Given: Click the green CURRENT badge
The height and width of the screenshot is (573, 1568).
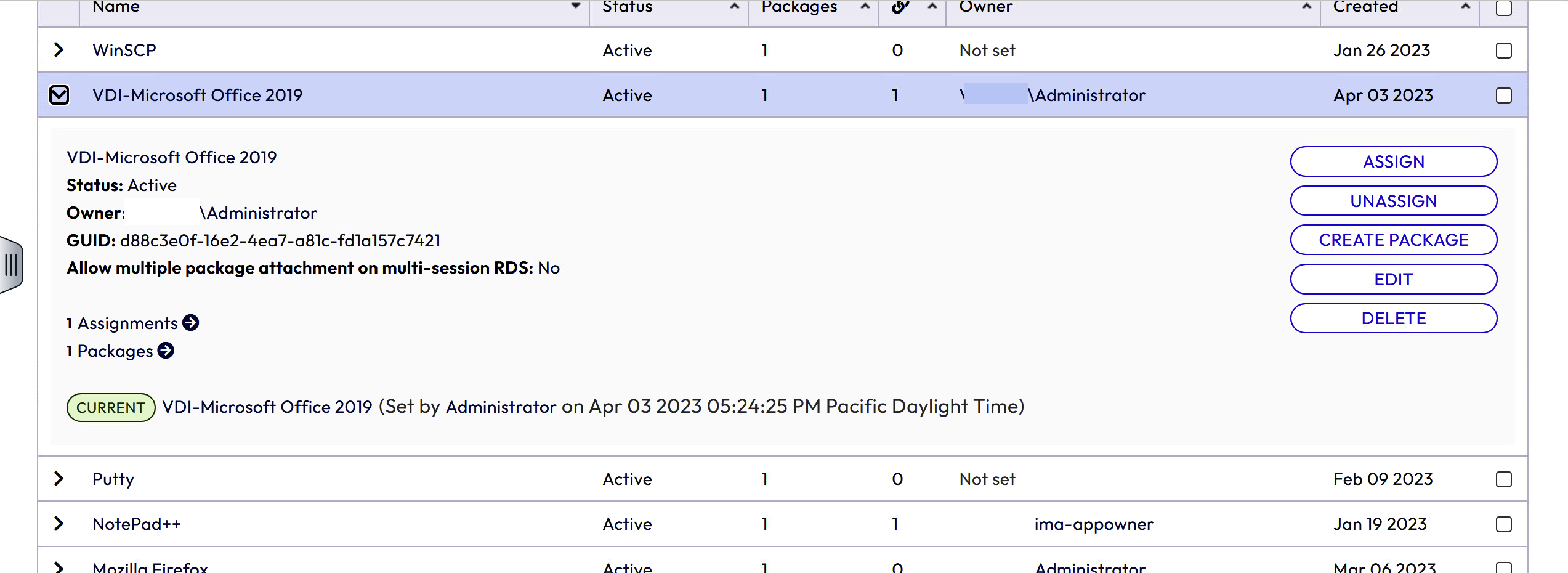Looking at the screenshot, I should click(110, 407).
